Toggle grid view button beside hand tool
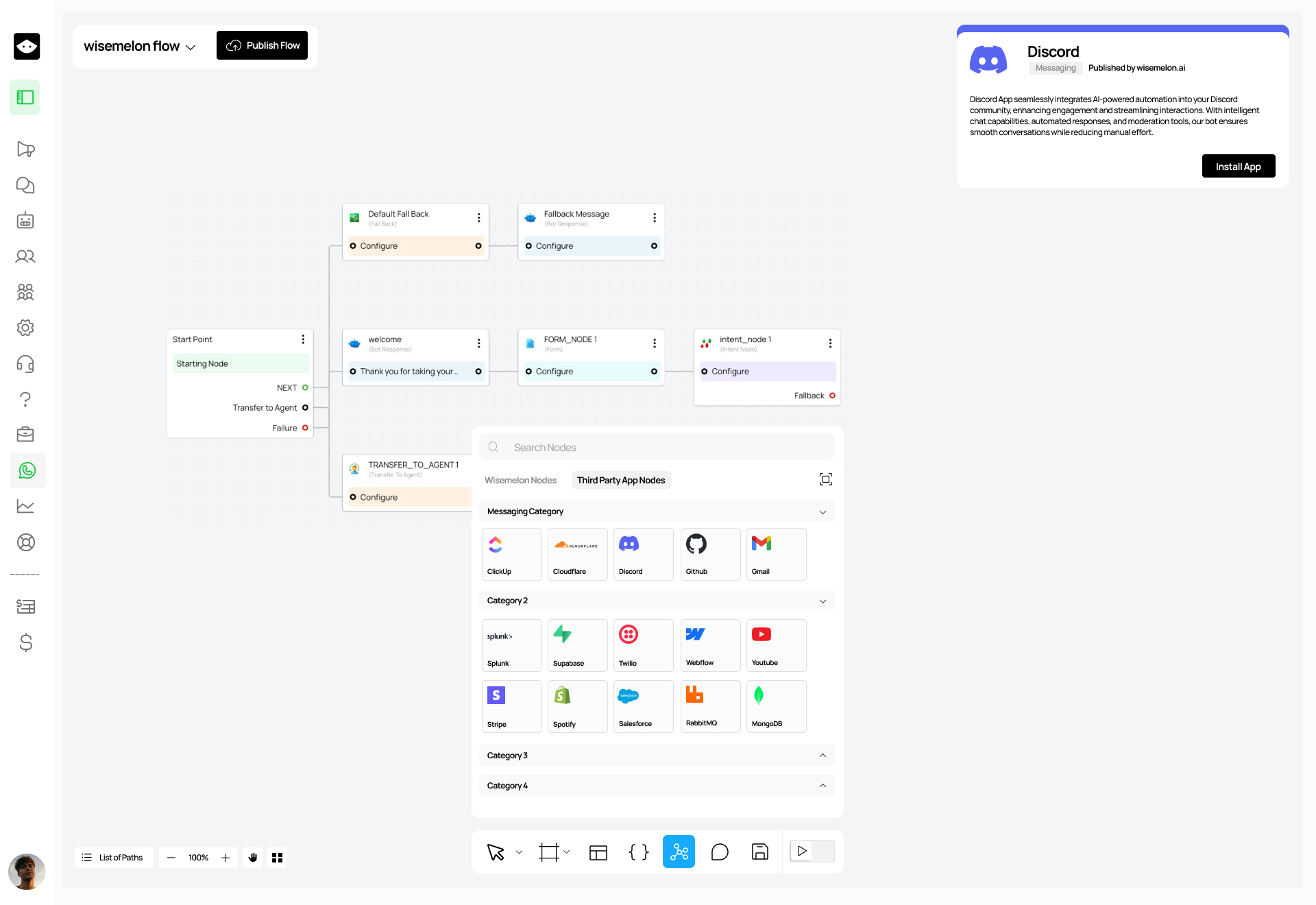The image size is (1316, 905). [x=278, y=858]
